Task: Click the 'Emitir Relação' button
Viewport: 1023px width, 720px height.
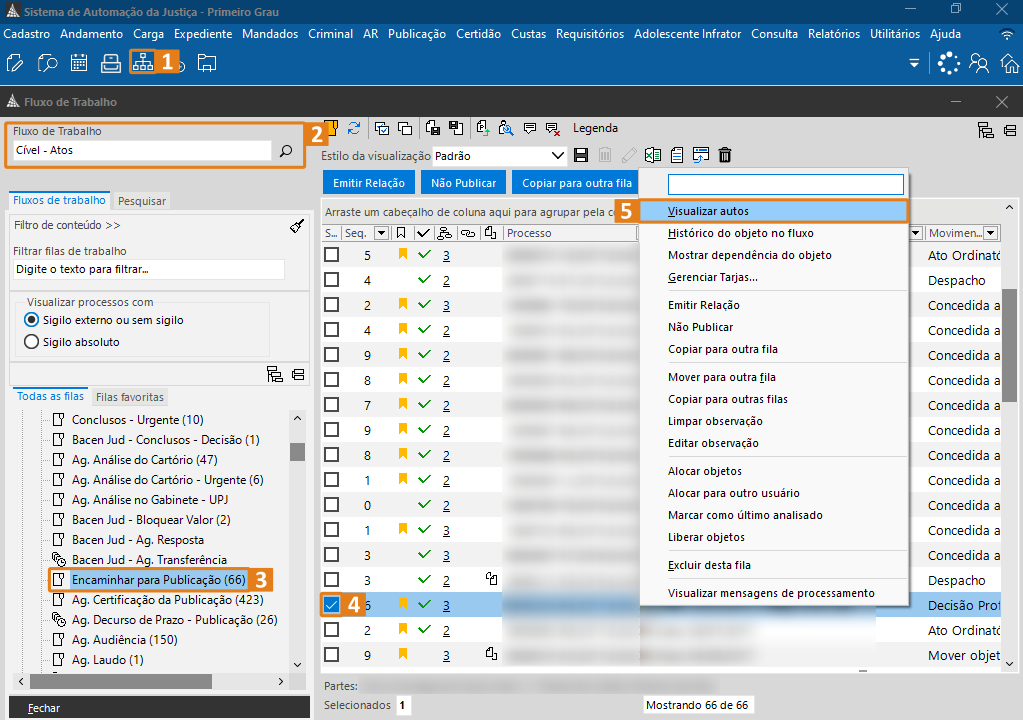Action: point(369,183)
